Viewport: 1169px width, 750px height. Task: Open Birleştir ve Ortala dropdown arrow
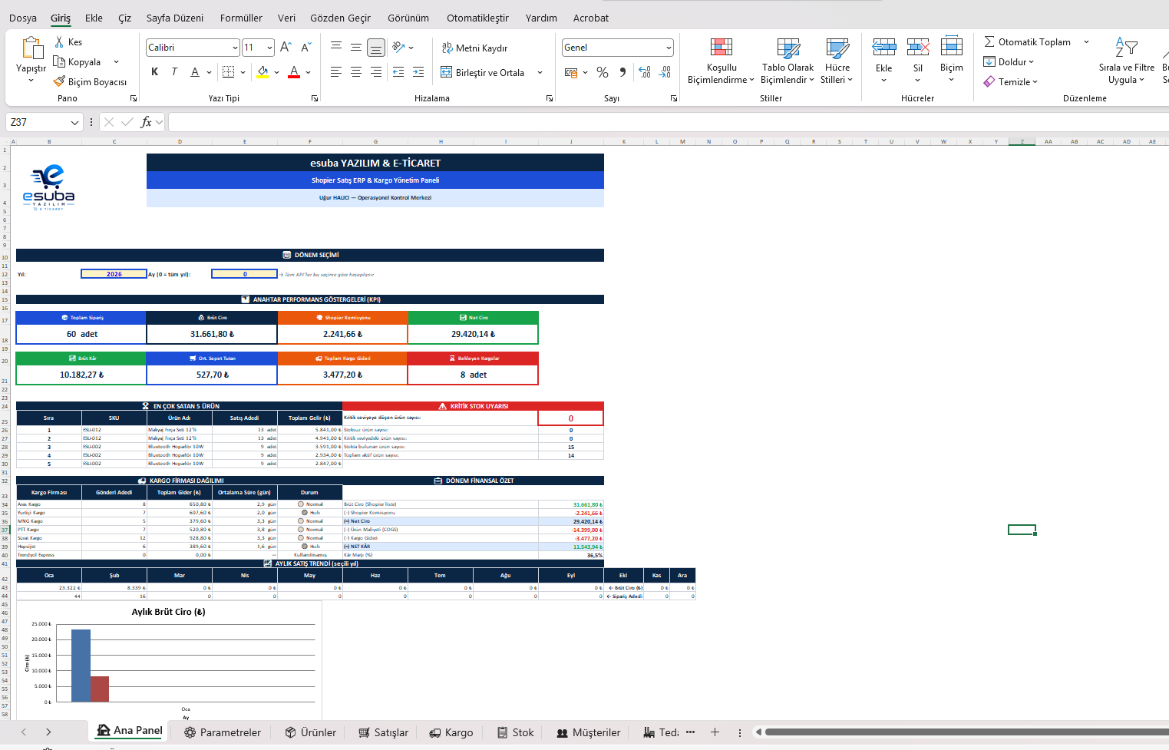(x=540, y=72)
